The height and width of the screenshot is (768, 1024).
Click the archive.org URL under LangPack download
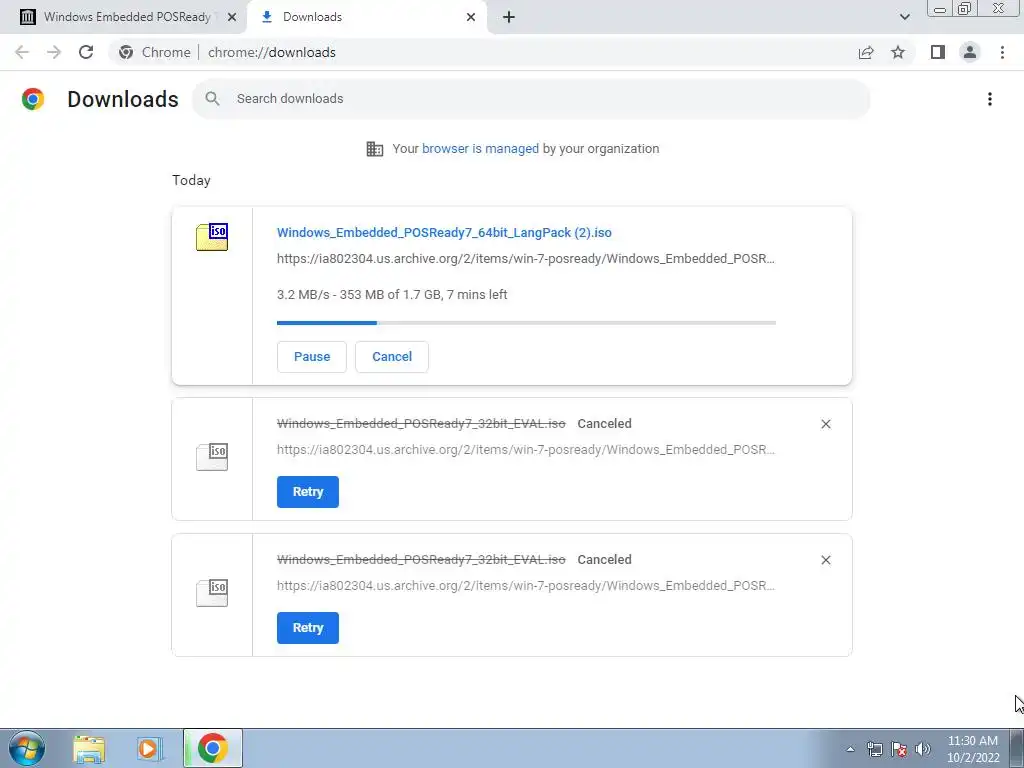click(526, 259)
